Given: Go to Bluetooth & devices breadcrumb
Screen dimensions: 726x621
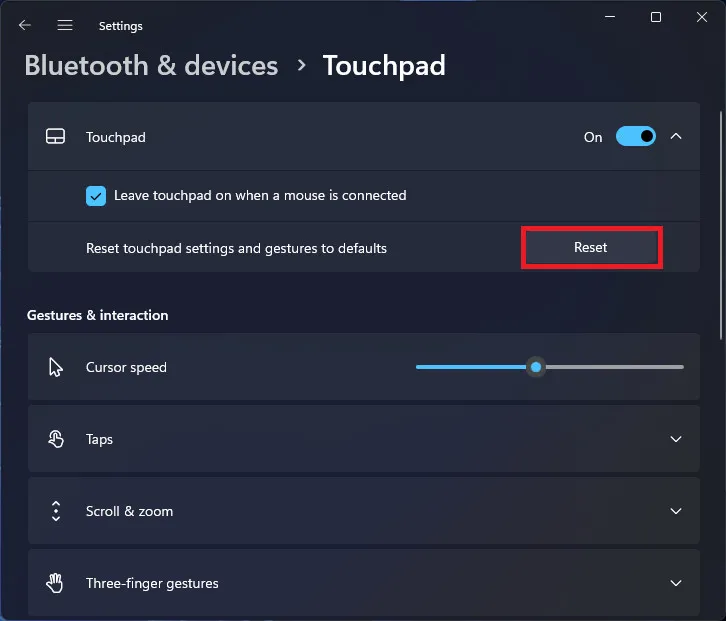Looking at the screenshot, I should (151, 65).
